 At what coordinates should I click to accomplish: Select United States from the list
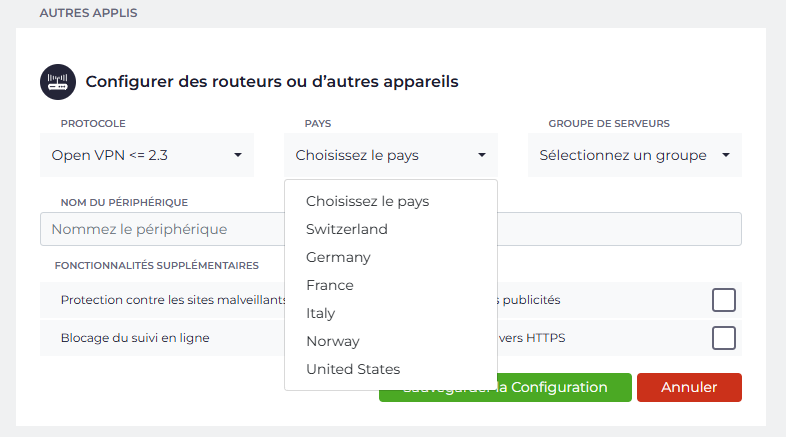click(353, 369)
